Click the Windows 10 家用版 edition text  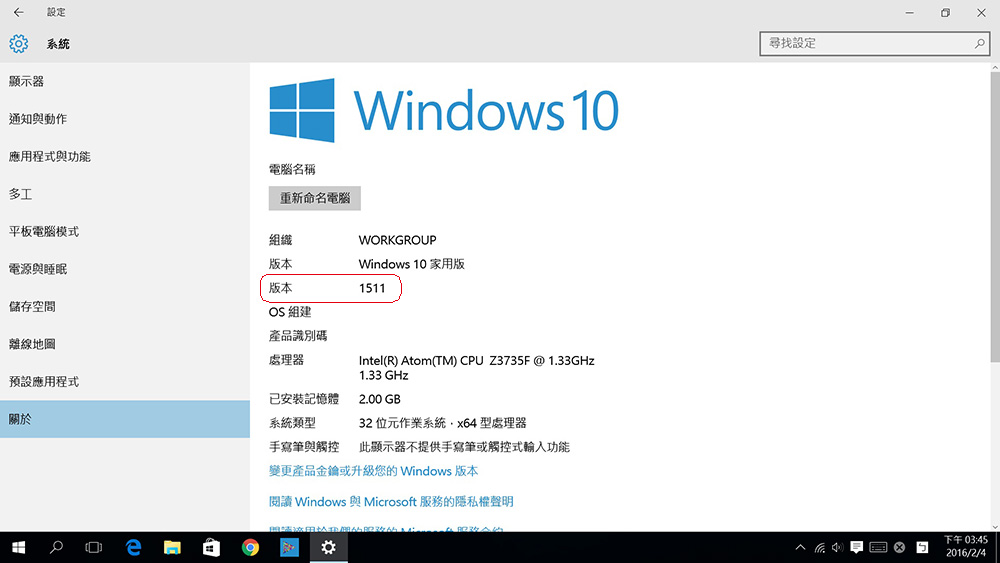[411, 264]
